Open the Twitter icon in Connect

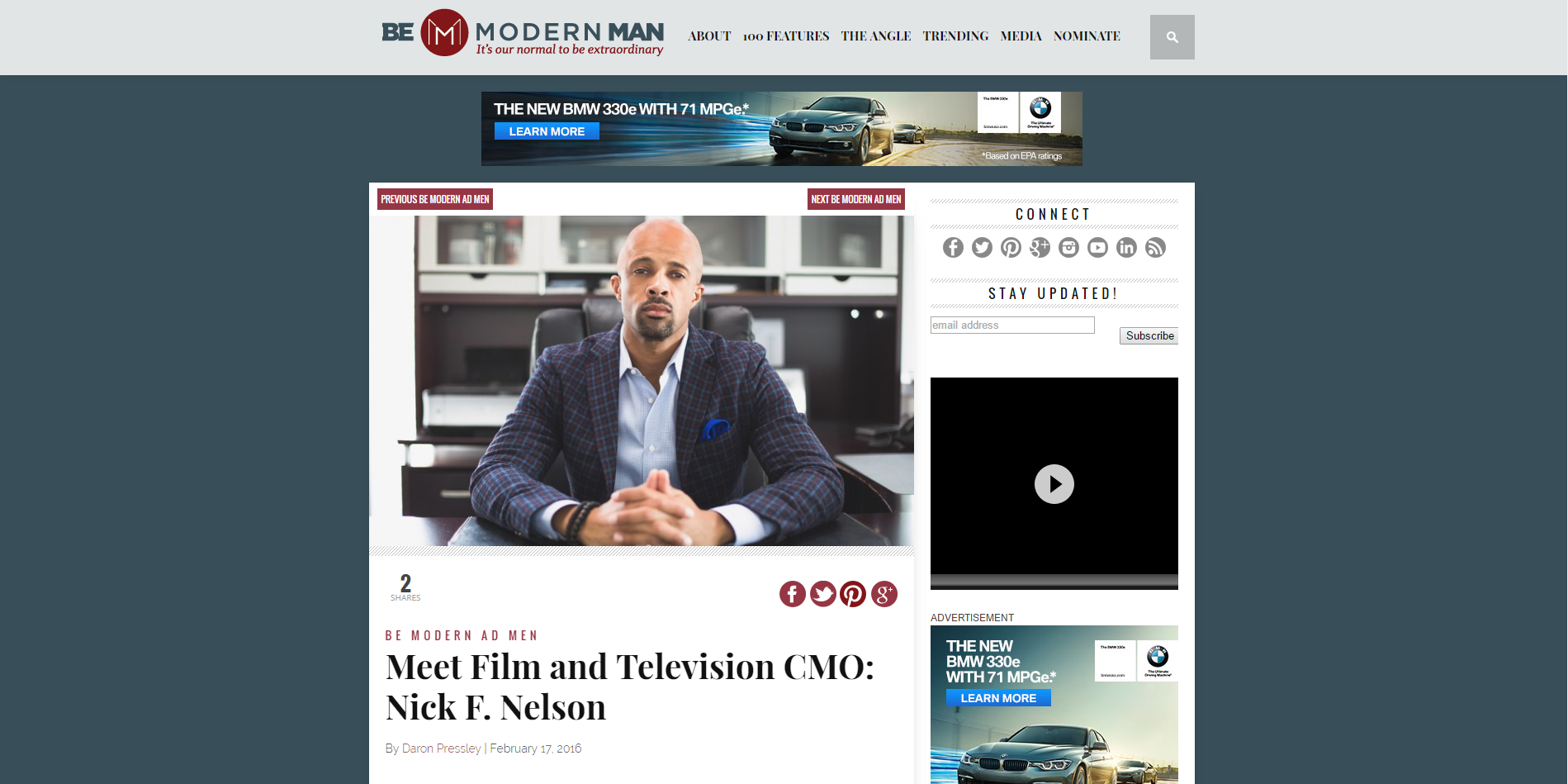(x=982, y=248)
